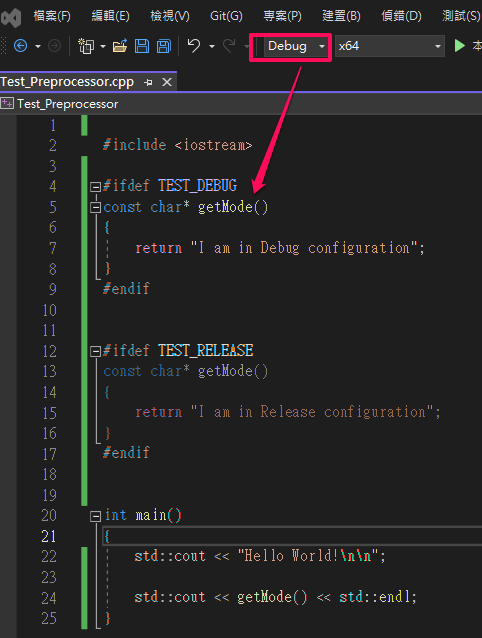Open the Git(G) menu
The width and height of the screenshot is (482, 638).
226,16
